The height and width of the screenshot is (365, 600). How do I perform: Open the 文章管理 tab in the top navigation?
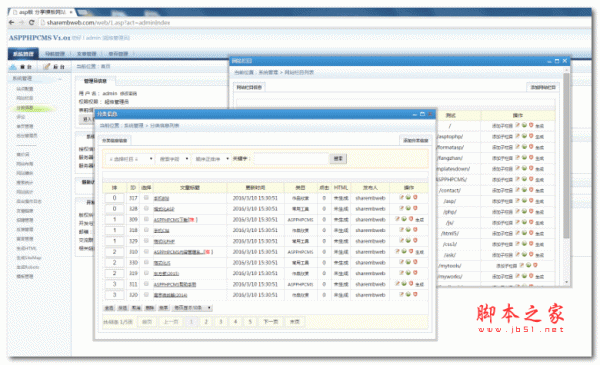pyautogui.click(x=86, y=54)
